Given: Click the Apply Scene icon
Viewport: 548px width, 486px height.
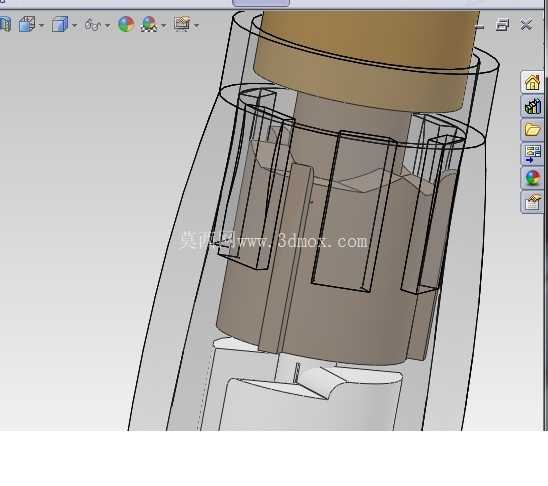Looking at the screenshot, I should 150,24.
